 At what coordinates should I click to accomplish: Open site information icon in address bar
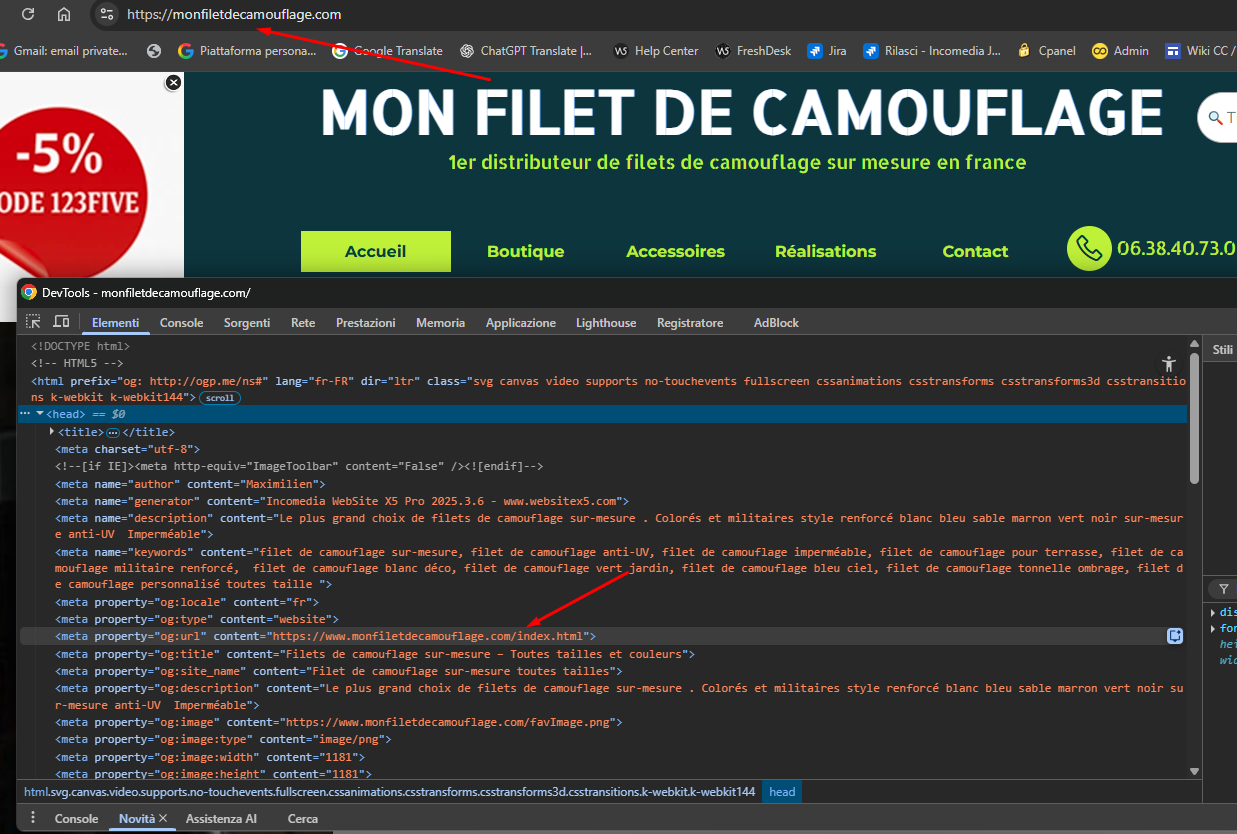[x=107, y=14]
